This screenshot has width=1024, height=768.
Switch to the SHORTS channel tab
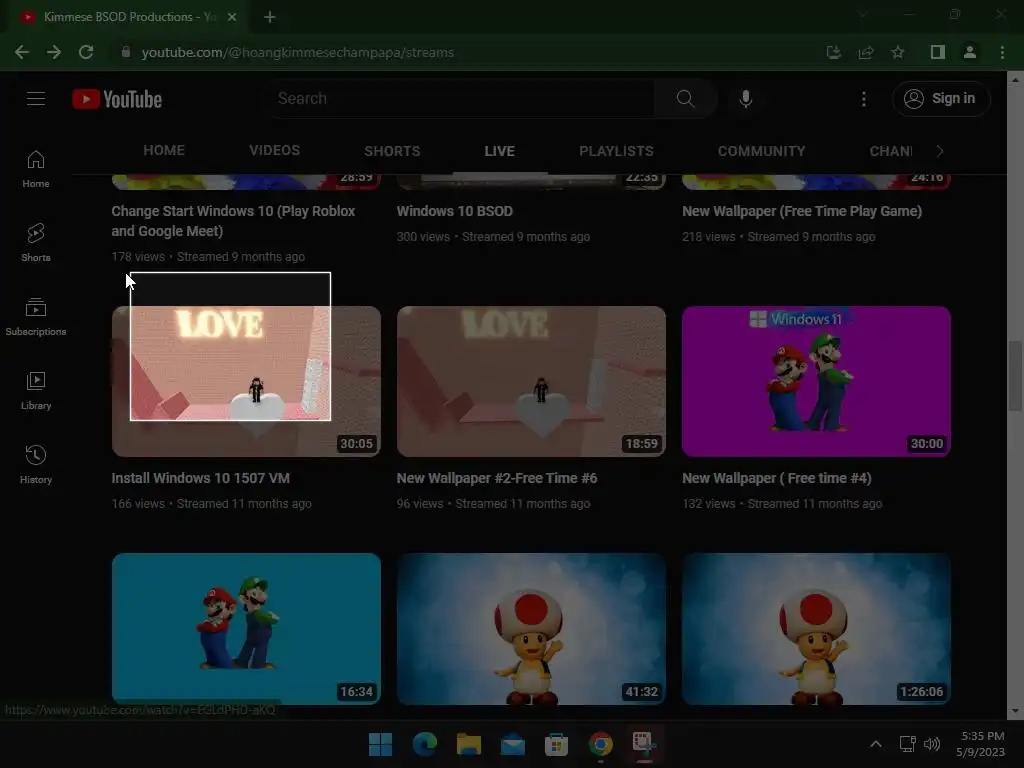coord(392,151)
